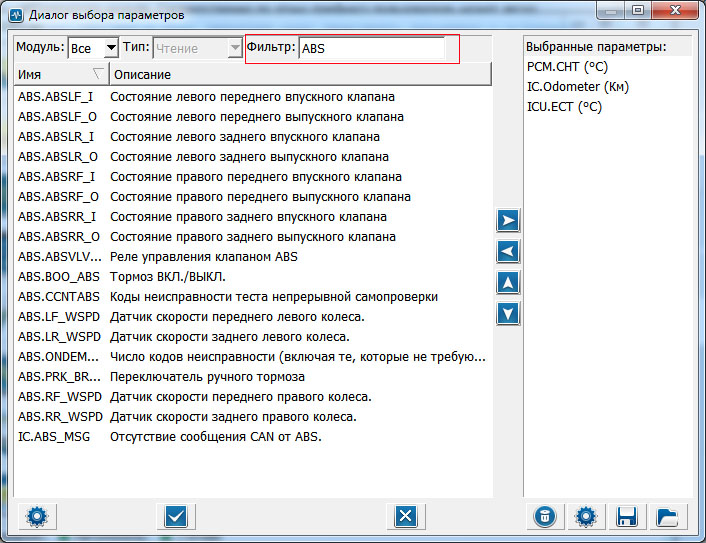Viewport: 706px width, 543px height.
Task: Move selected parameter down
Action: click(508, 313)
